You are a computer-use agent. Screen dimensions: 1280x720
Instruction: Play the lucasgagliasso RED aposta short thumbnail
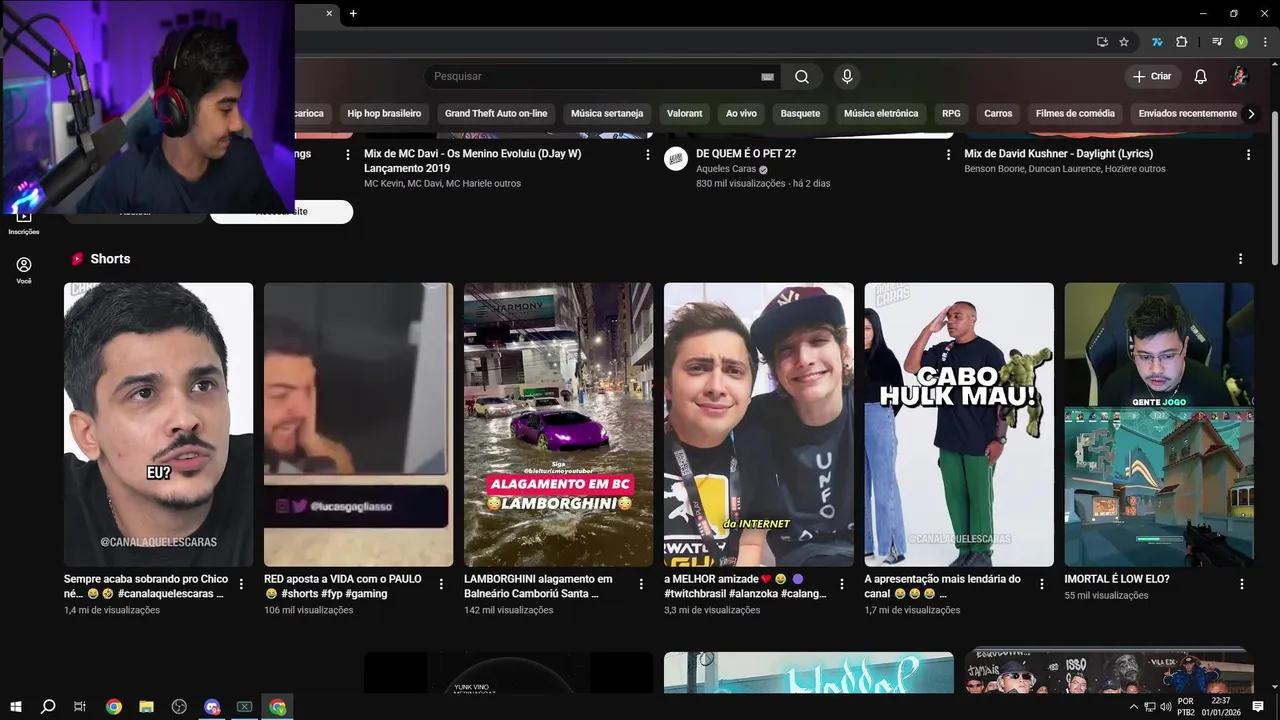[358, 424]
